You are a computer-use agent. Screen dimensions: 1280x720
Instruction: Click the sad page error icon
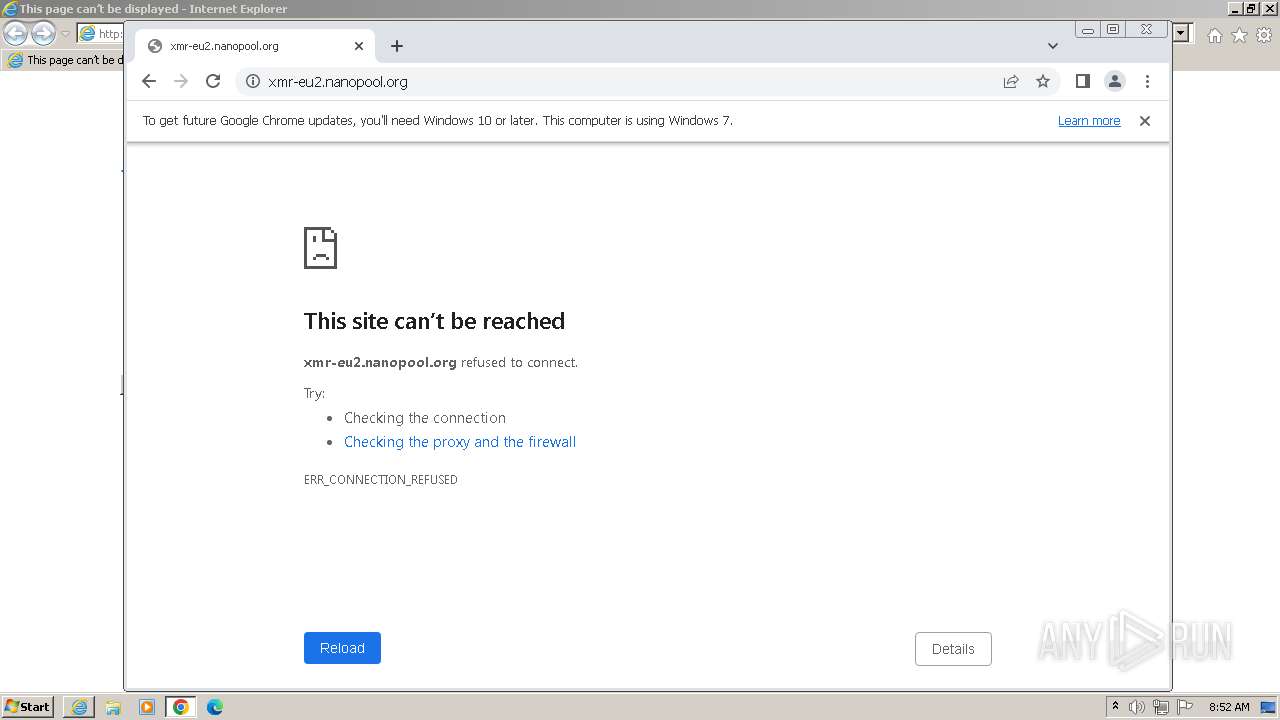point(320,248)
